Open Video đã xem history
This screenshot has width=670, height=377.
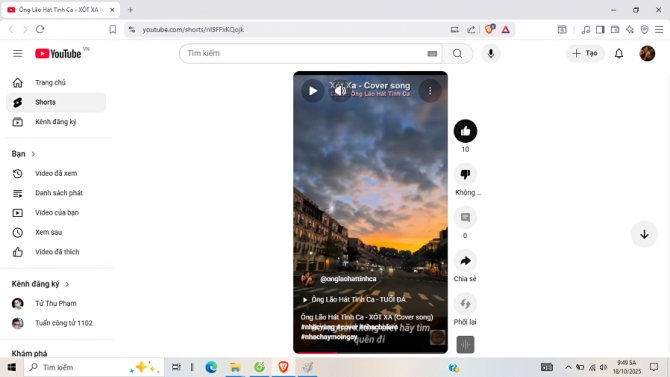tap(56, 173)
